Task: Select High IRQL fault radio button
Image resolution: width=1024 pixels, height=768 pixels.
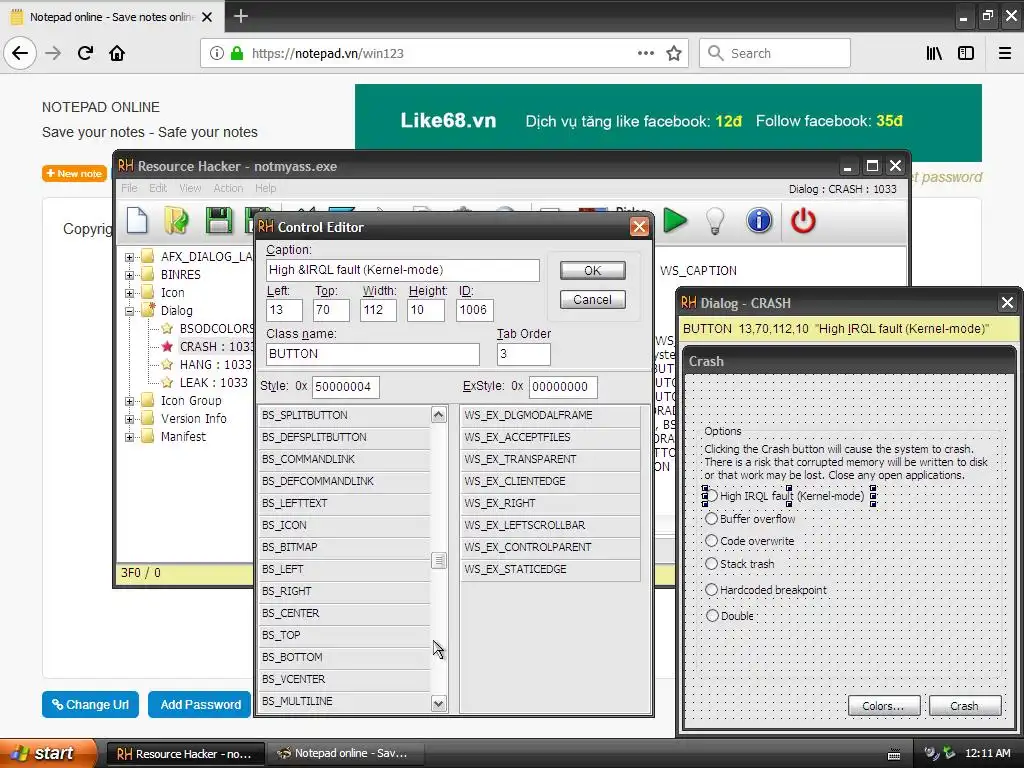Action: point(711,496)
